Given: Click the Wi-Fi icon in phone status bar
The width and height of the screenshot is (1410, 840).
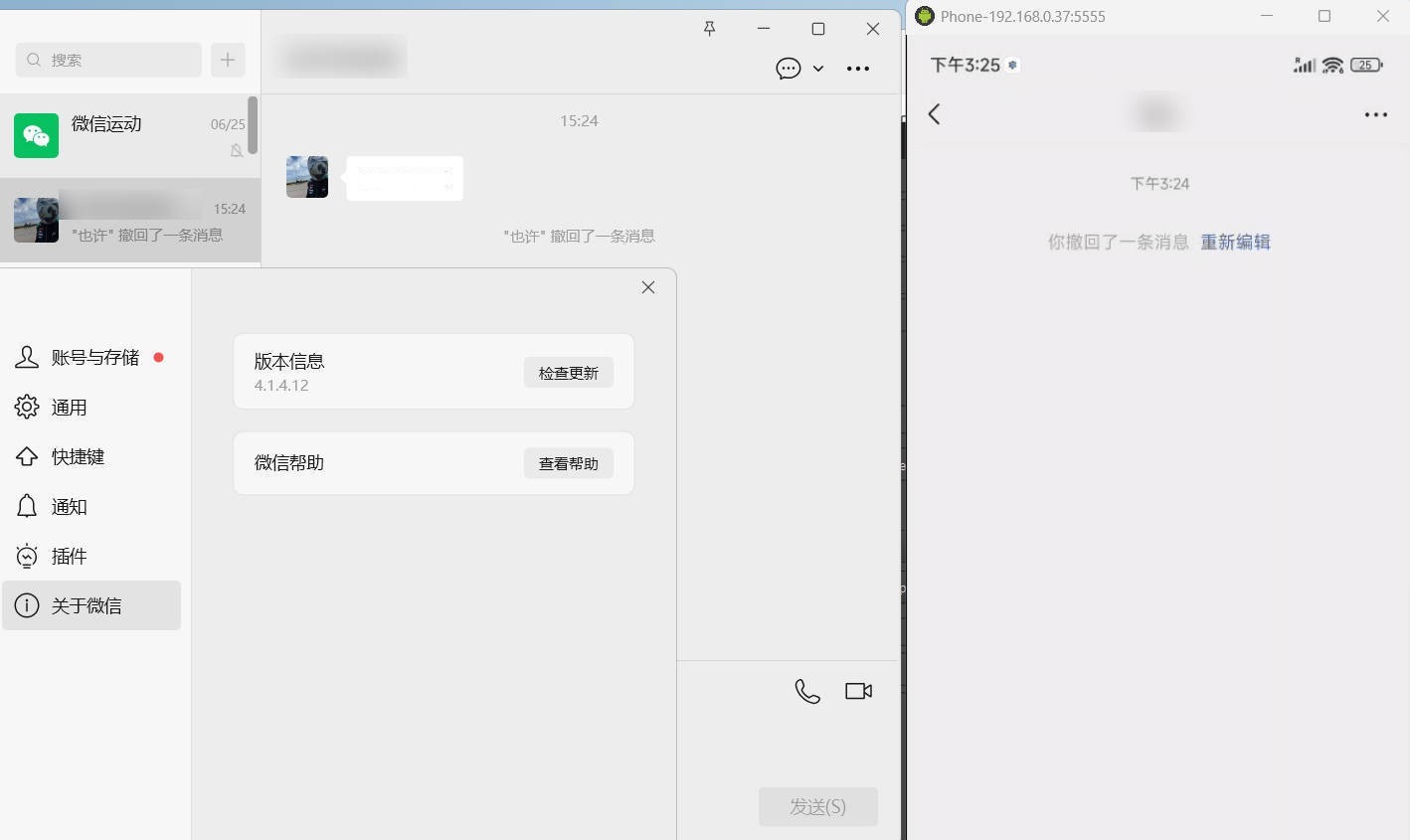Looking at the screenshot, I should point(1333,66).
